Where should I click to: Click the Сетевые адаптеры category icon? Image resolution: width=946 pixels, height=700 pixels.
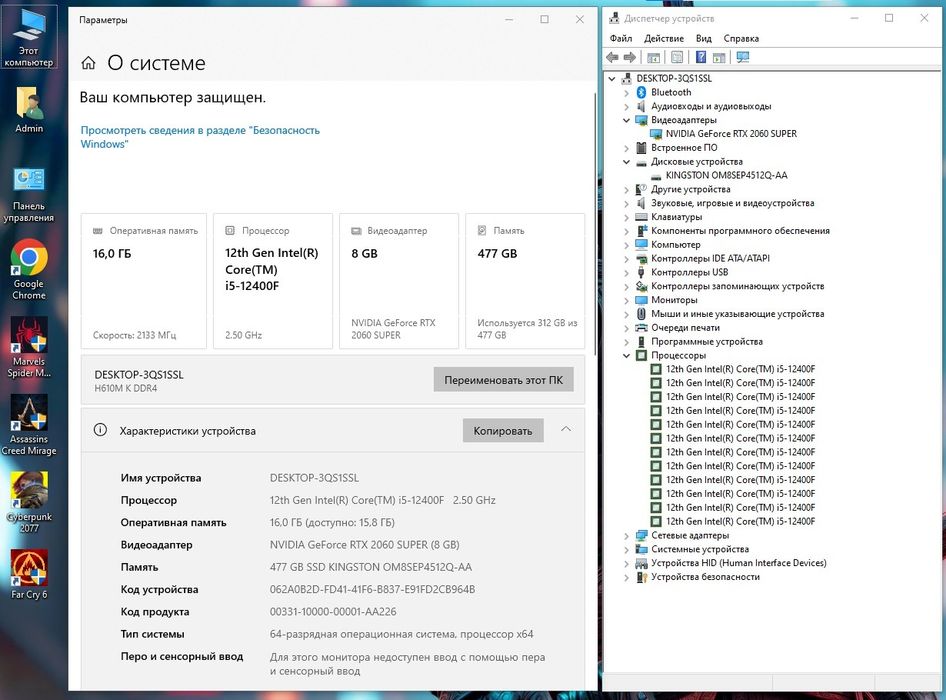[x=641, y=535]
